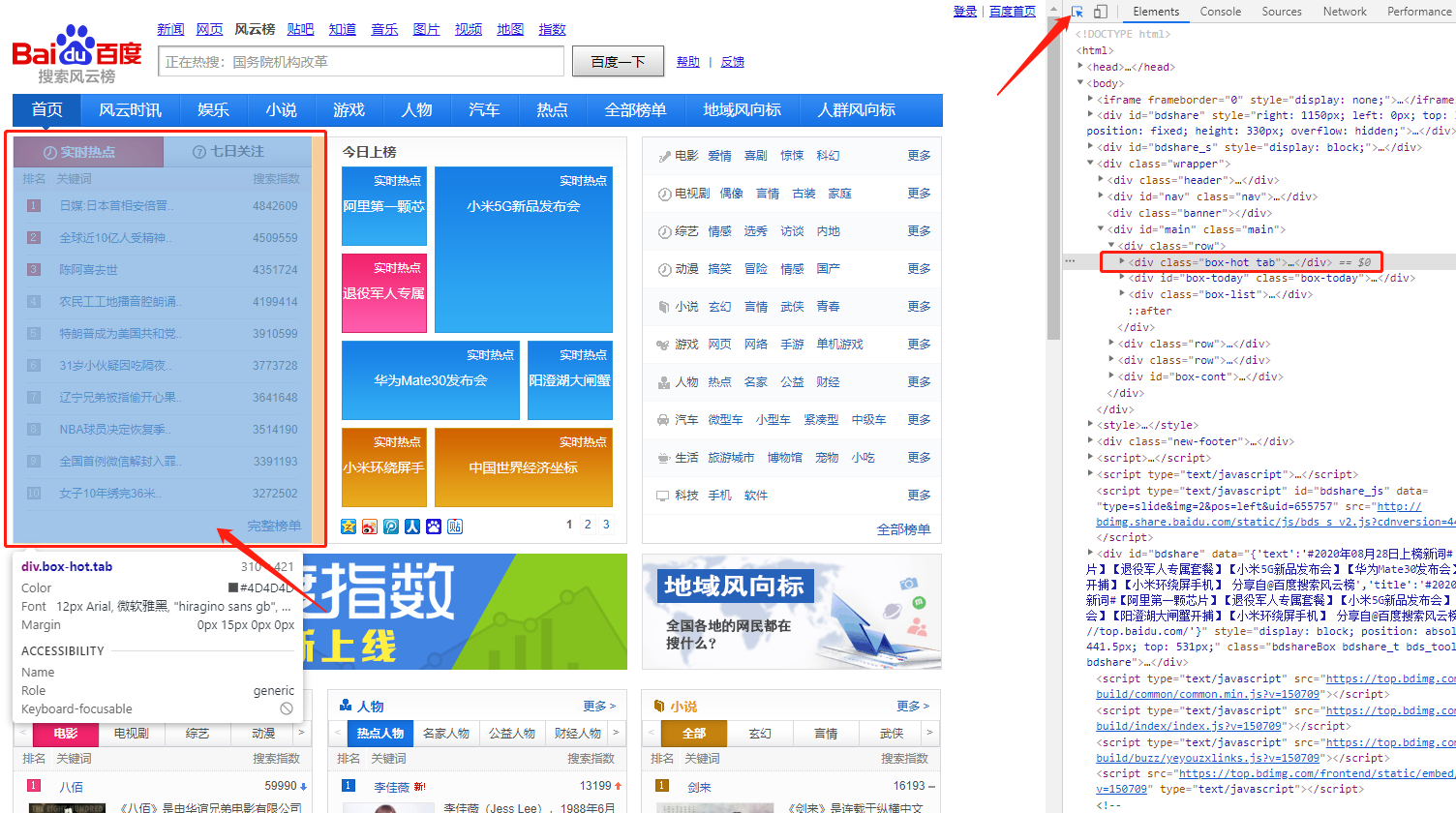This screenshot has height=813, width=1456.
Task: Open the 小米5G新品发布会 tile
Action: [524, 250]
